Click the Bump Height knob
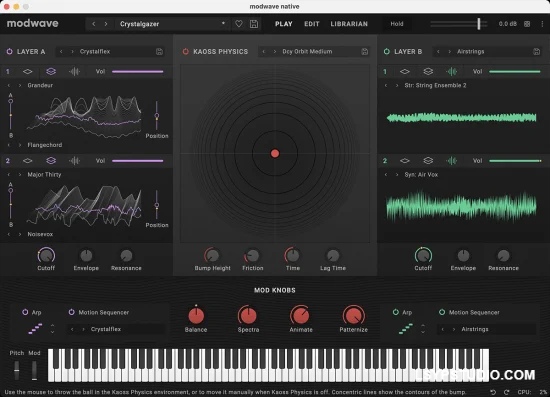The height and width of the screenshot is (397, 550). (x=212, y=256)
